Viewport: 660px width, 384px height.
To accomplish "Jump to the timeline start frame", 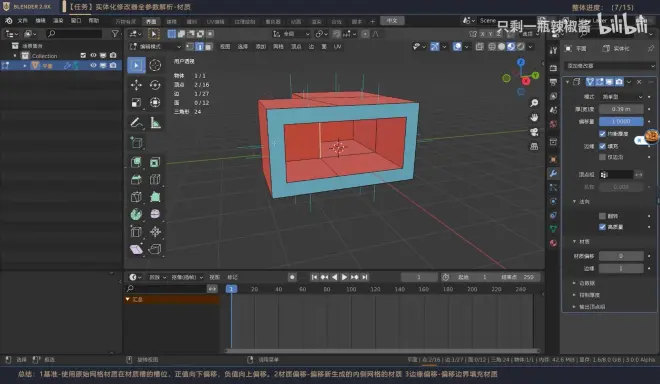I will 314,277.
